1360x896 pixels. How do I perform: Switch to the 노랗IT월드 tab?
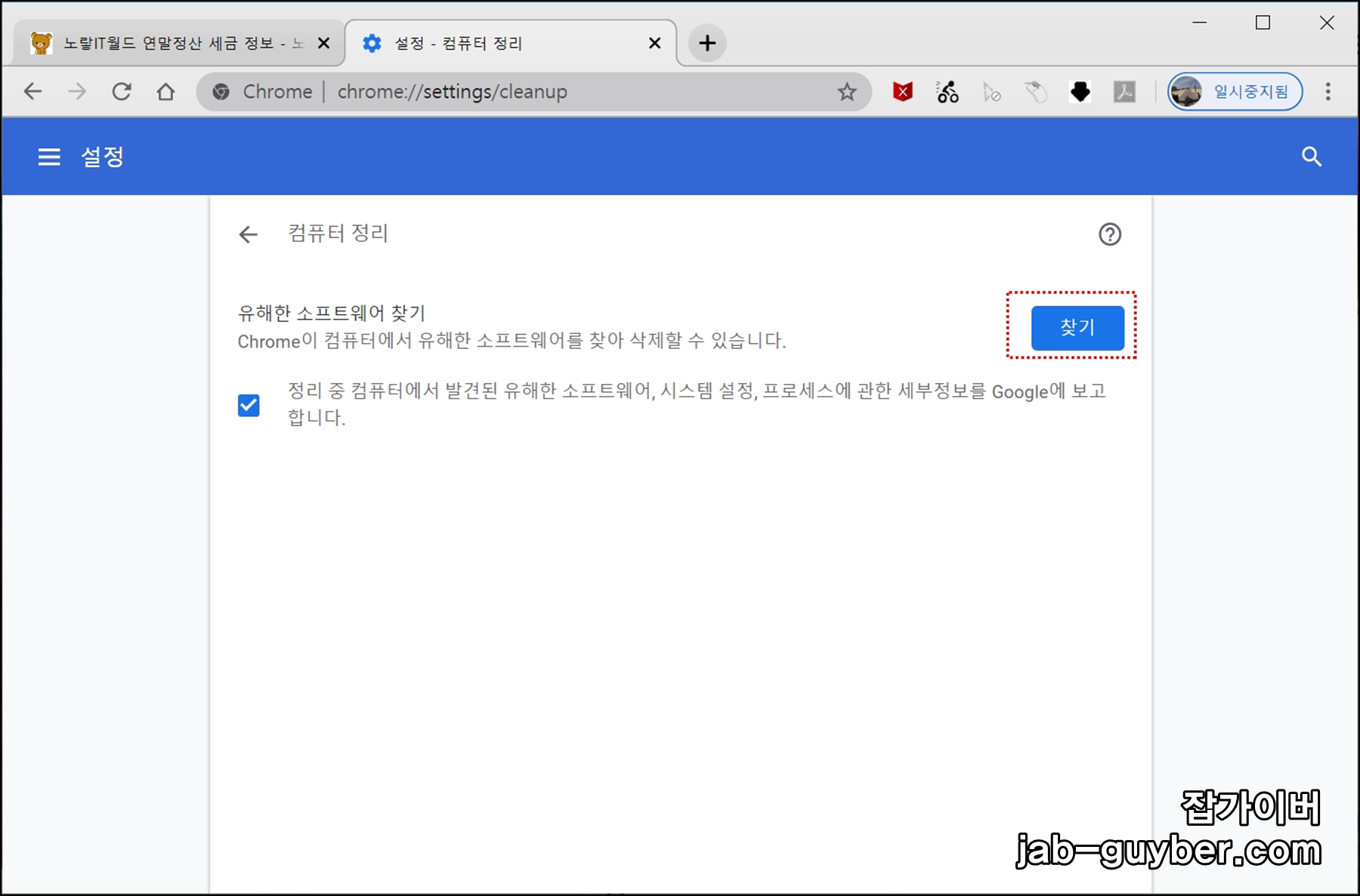[166, 43]
